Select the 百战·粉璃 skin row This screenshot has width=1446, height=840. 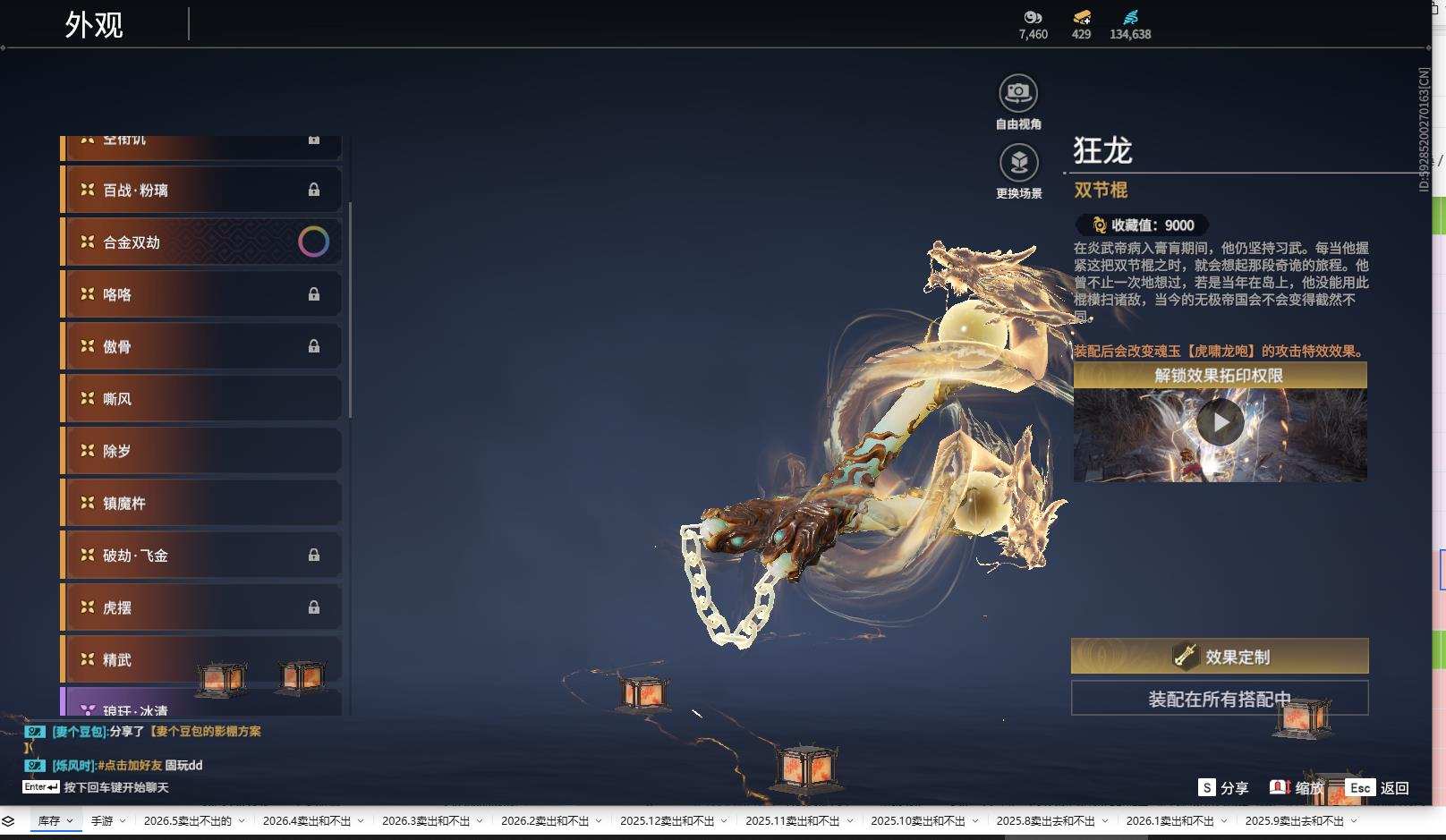201,190
